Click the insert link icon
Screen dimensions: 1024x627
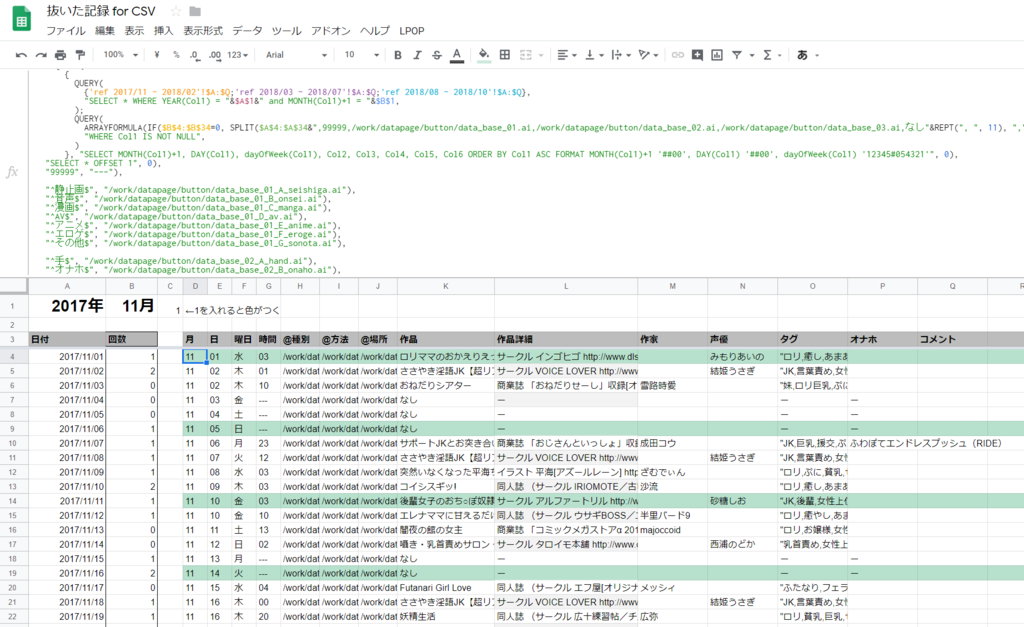tap(678, 55)
